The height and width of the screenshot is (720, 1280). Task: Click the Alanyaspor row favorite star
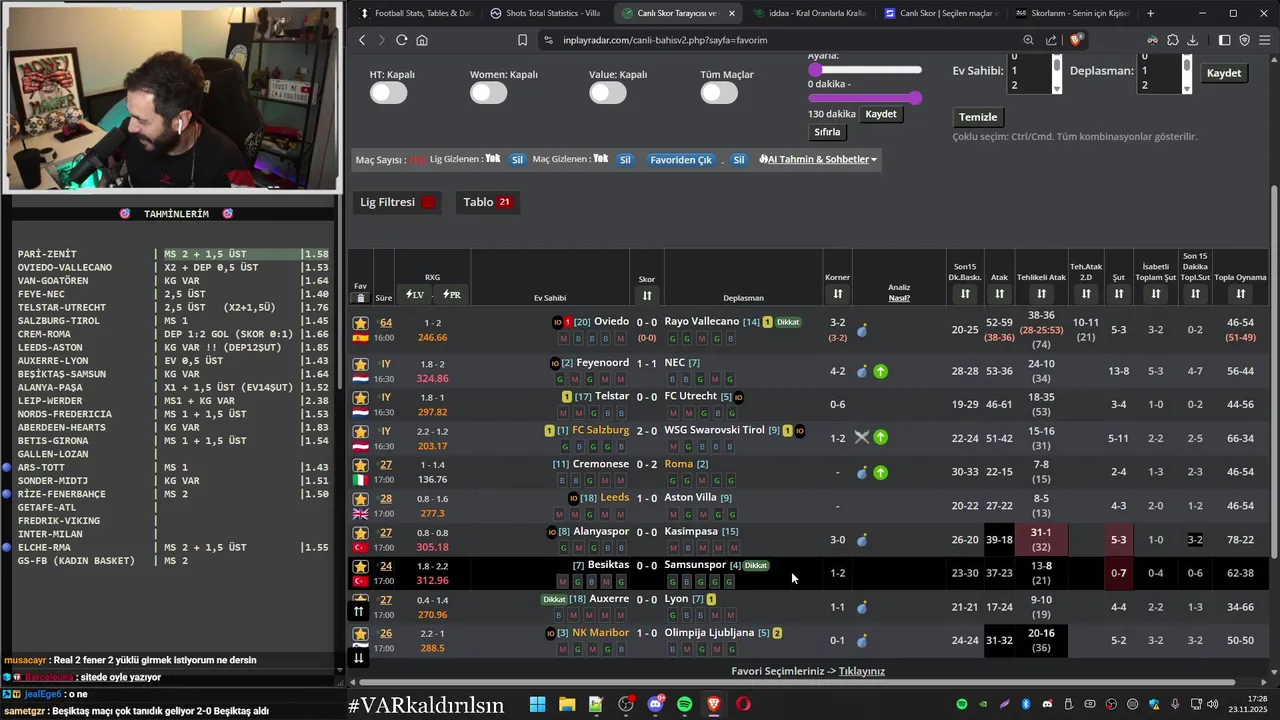point(361,533)
